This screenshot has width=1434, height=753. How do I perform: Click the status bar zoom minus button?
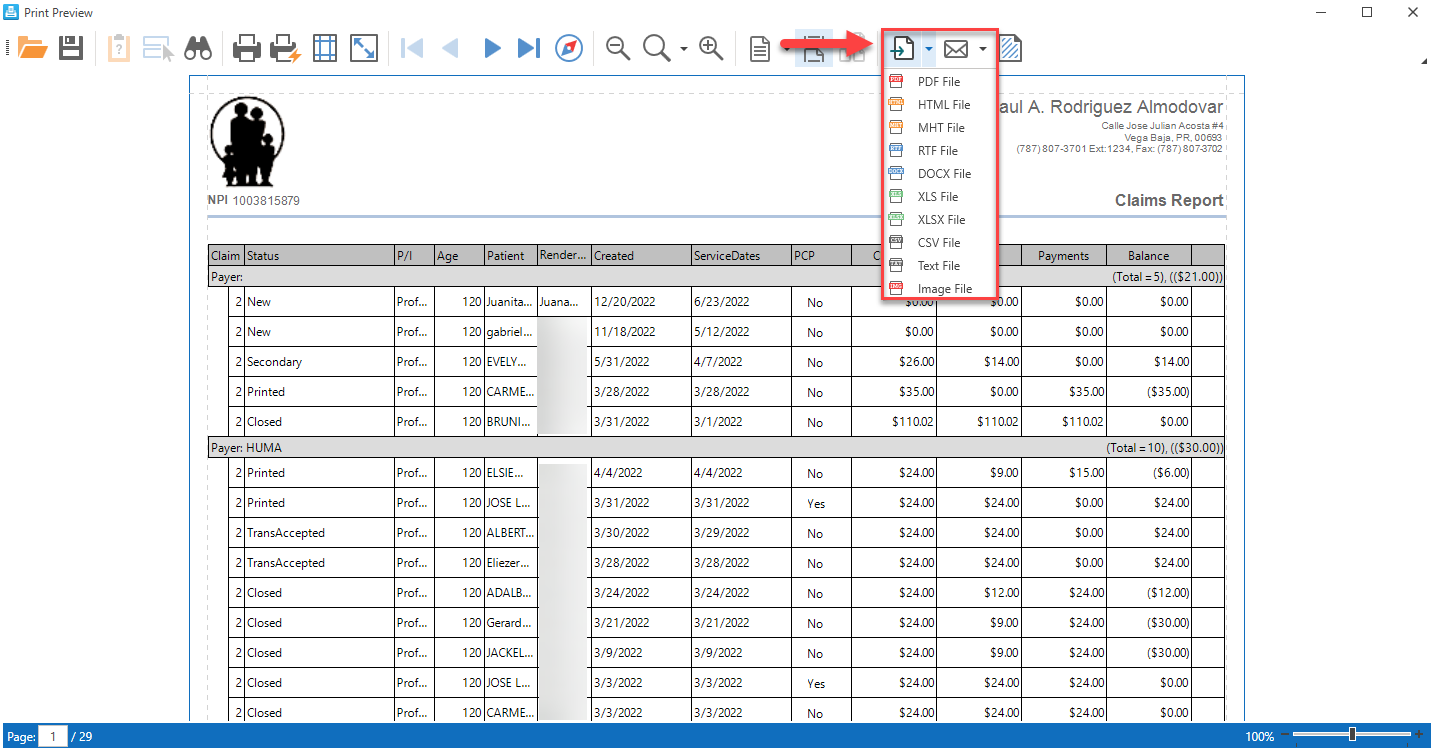(x=1284, y=736)
